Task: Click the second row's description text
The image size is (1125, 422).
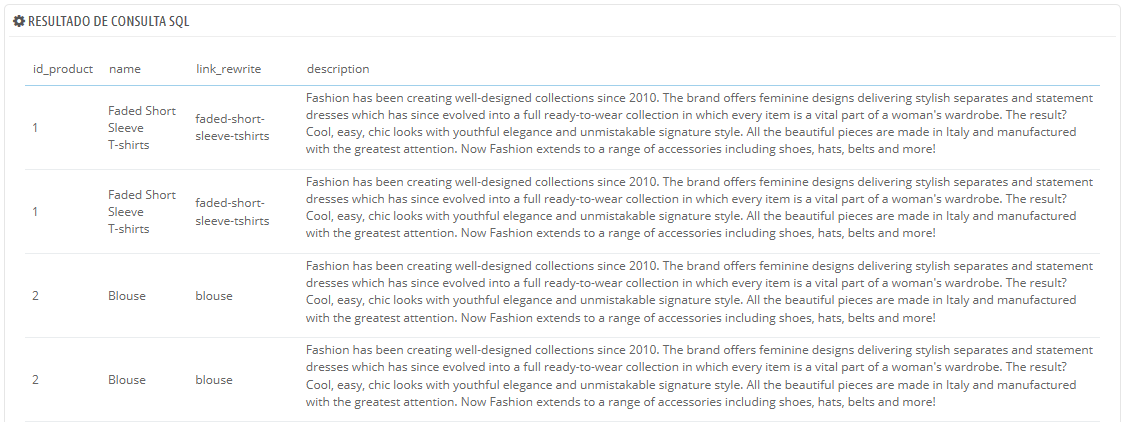Action: 700,207
